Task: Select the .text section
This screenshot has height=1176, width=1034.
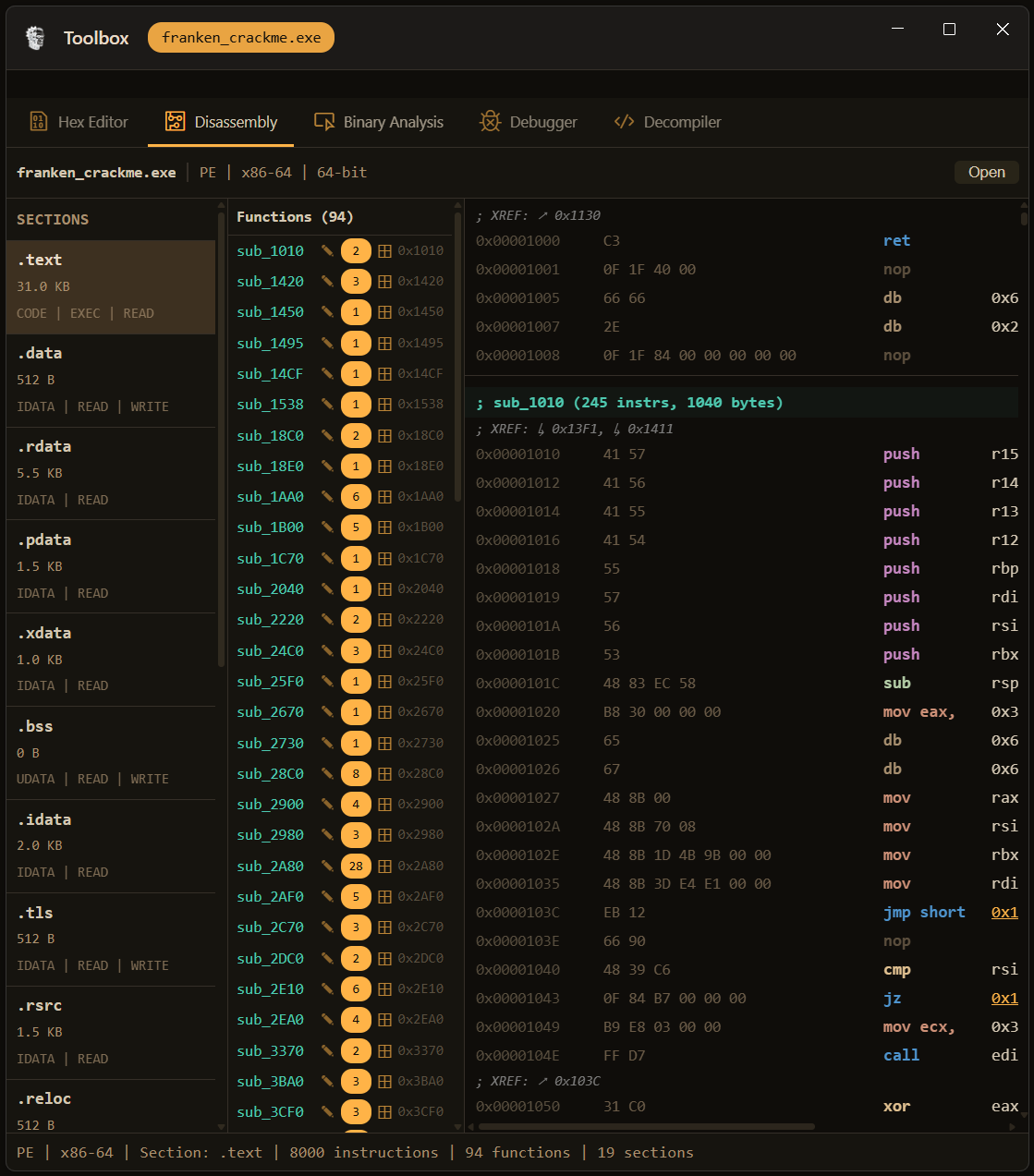Action: click(111, 287)
